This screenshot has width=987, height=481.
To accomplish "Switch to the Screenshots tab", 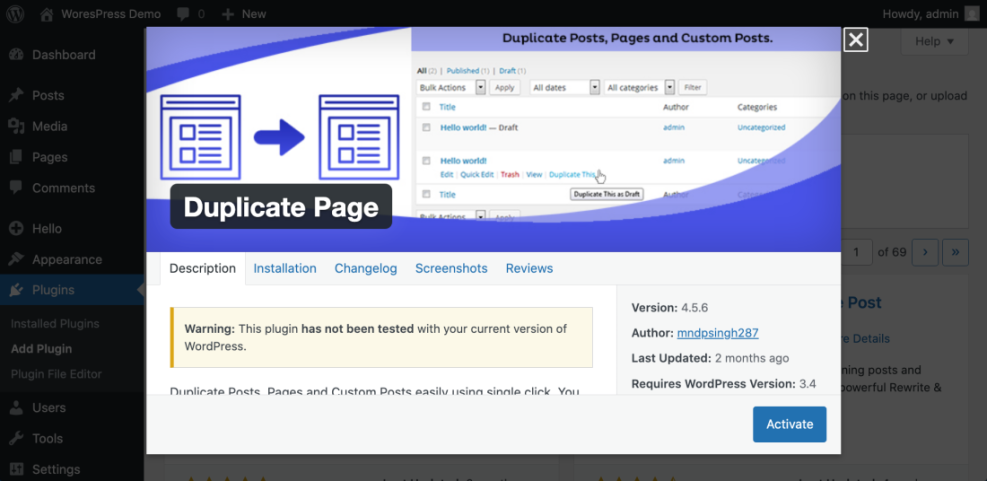I will point(451,268).
